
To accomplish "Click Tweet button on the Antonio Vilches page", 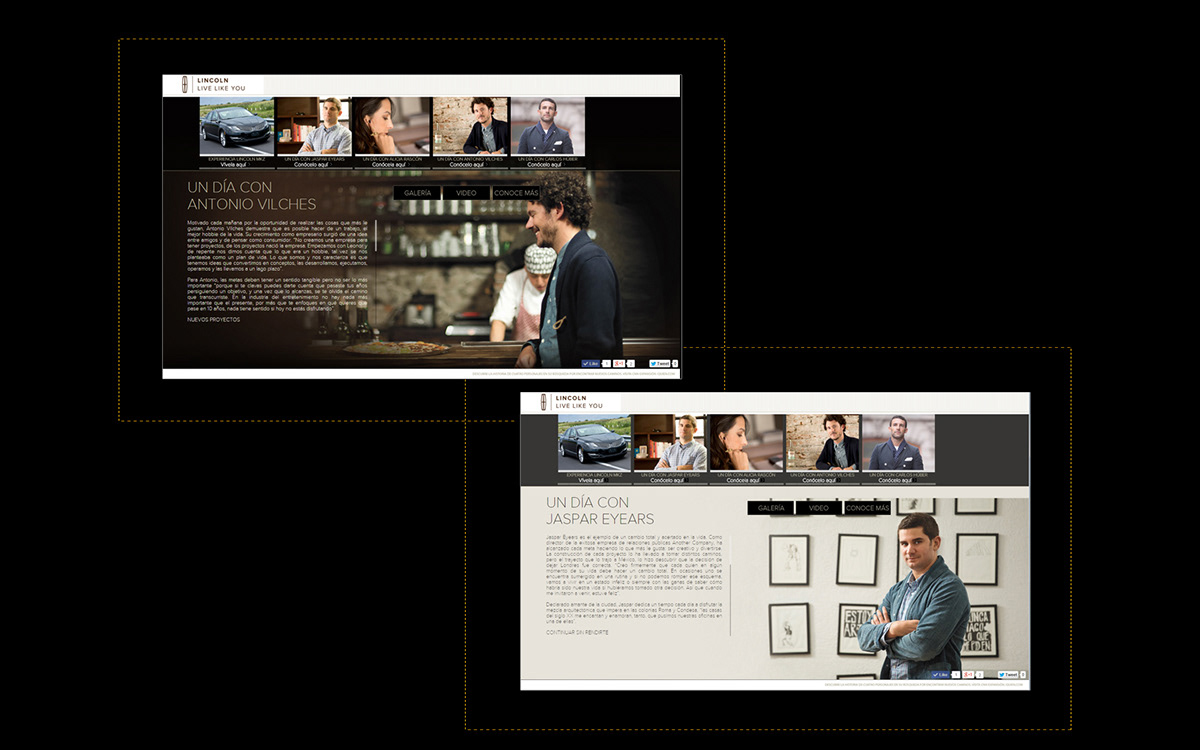I will (660, 364).
